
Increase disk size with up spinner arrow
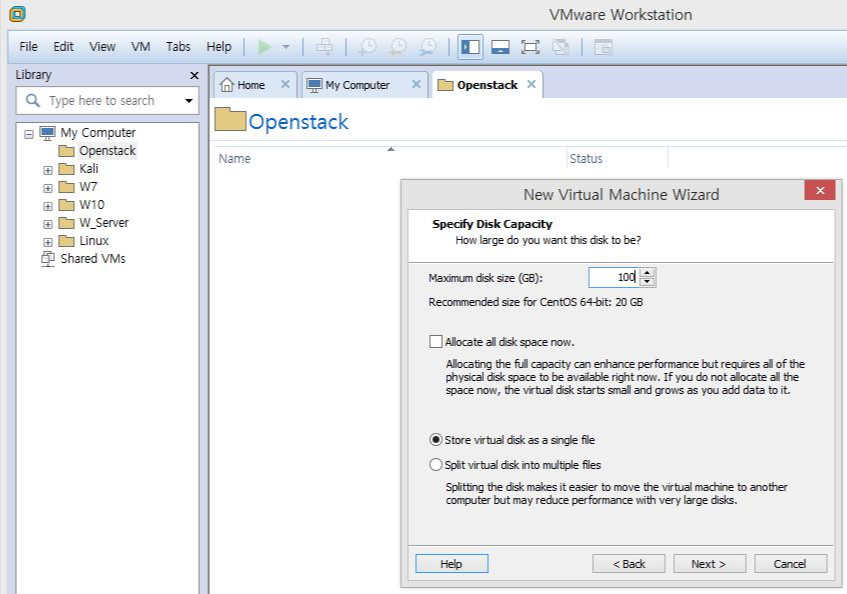pyautogui.click(x=647, y=273)
